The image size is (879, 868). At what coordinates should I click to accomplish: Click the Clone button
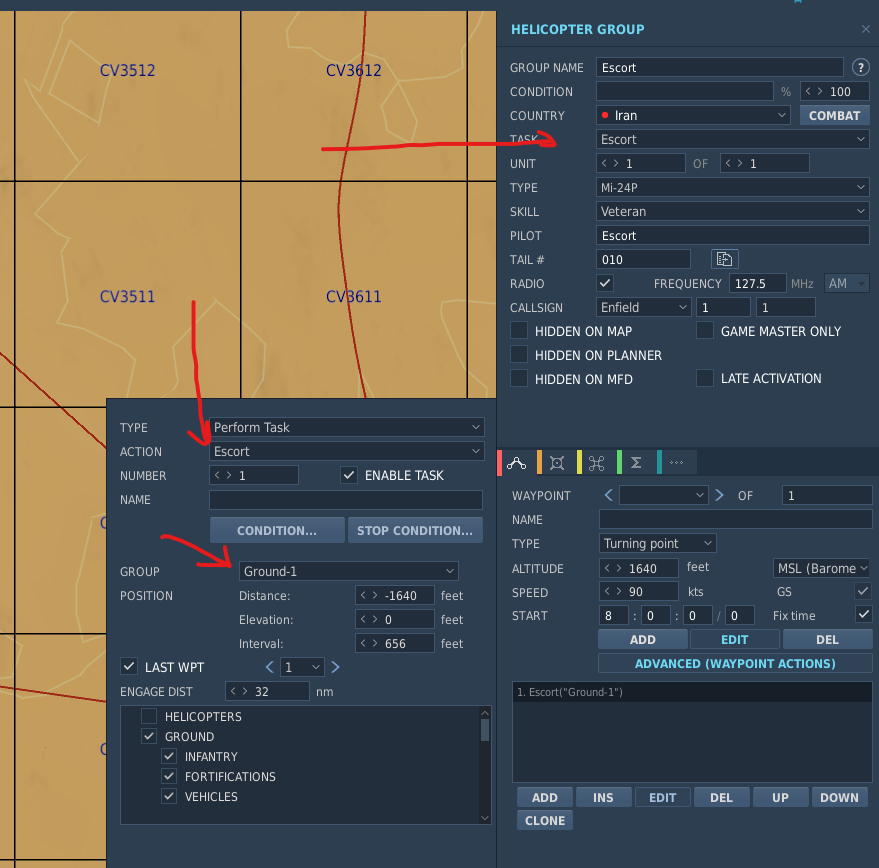(545, 820)
